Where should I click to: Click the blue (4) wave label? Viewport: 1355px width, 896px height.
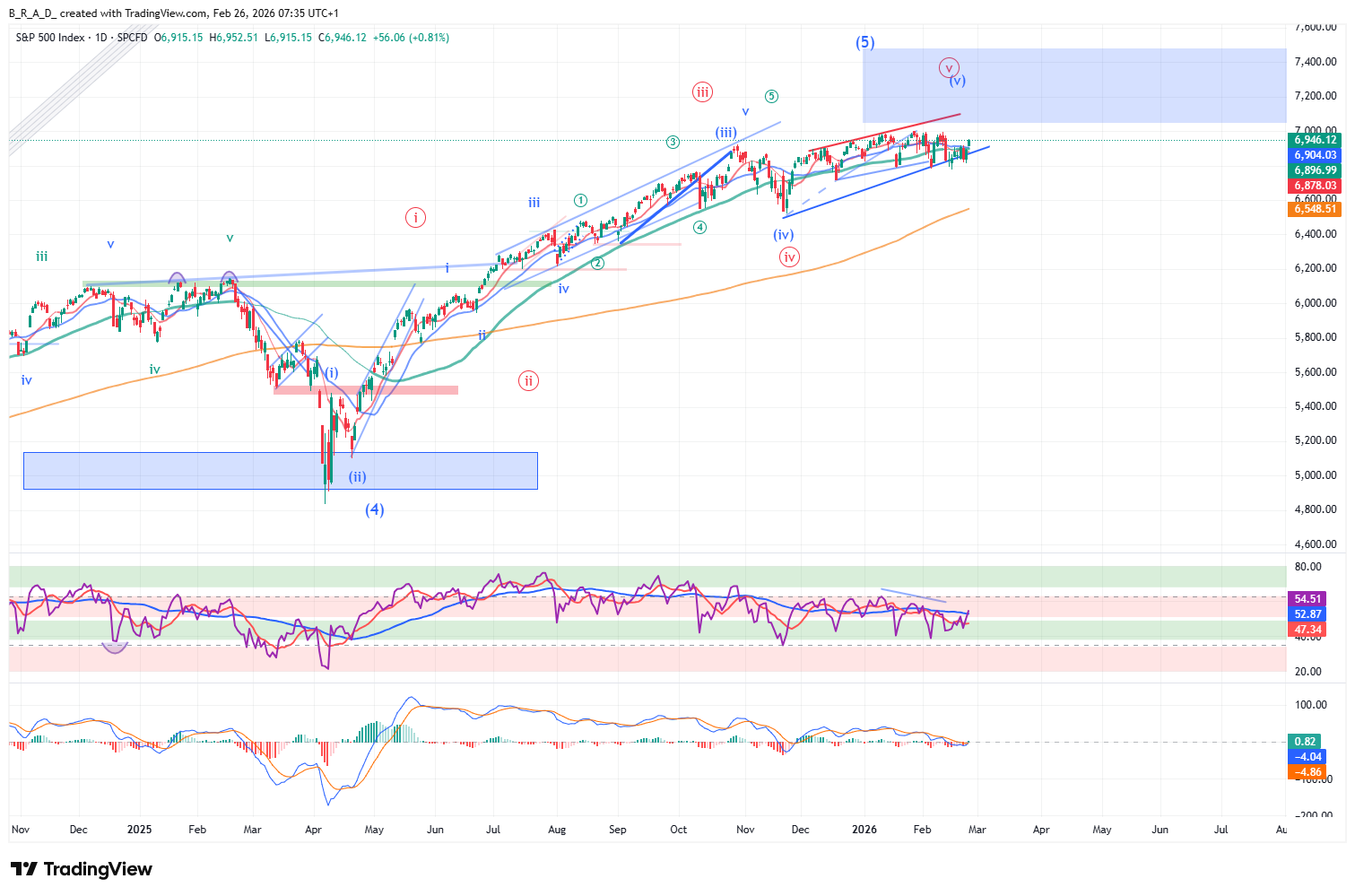[x=374, y=509]
